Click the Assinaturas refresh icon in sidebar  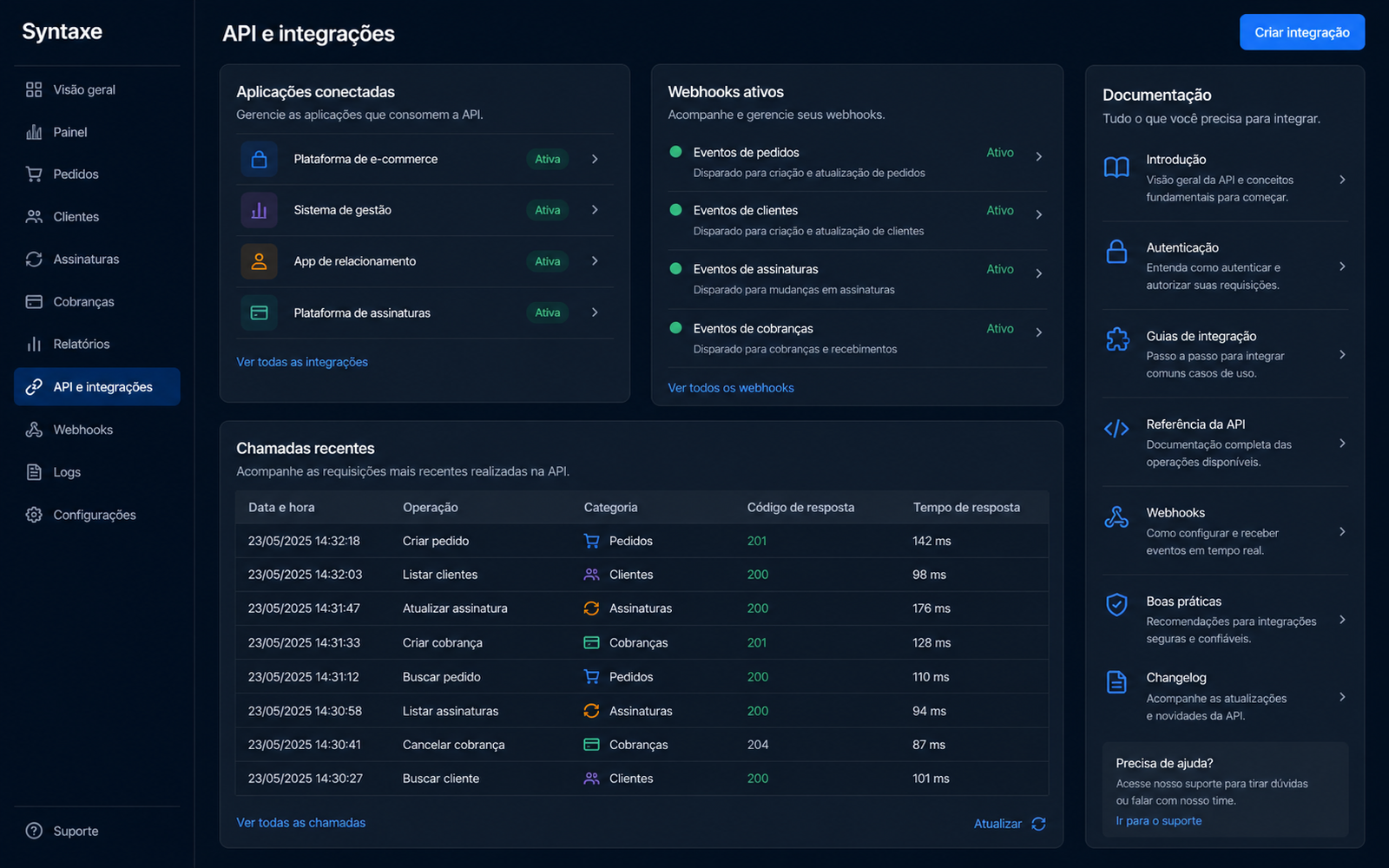coord(34,259)
